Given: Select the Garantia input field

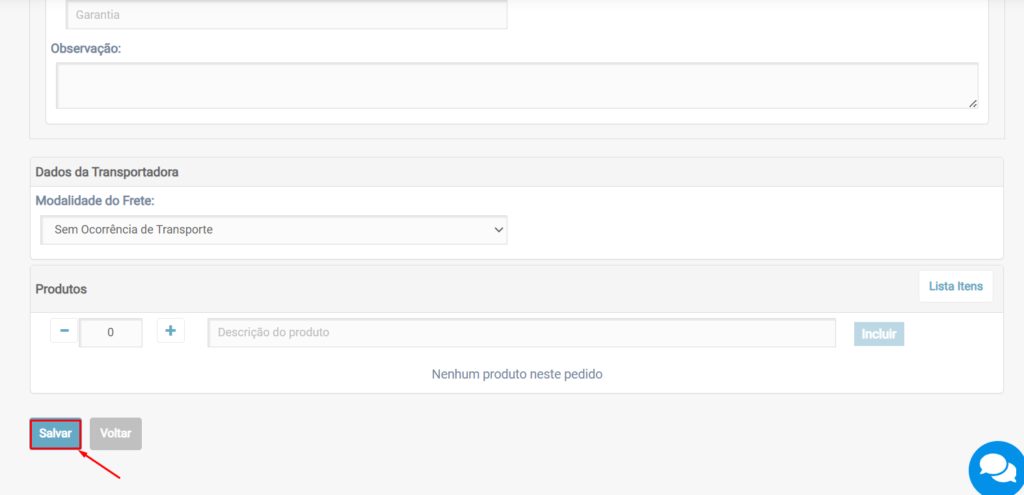Looking at the screenshot, I should pyautogui.click(x=286, y=15).
